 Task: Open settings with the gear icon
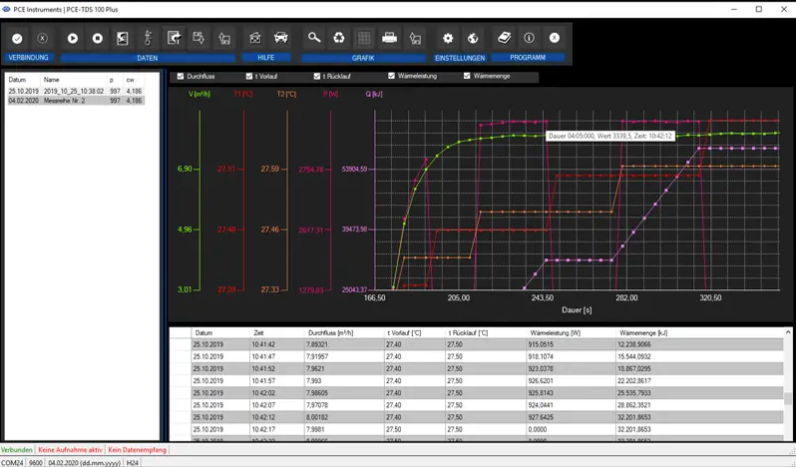448,38
